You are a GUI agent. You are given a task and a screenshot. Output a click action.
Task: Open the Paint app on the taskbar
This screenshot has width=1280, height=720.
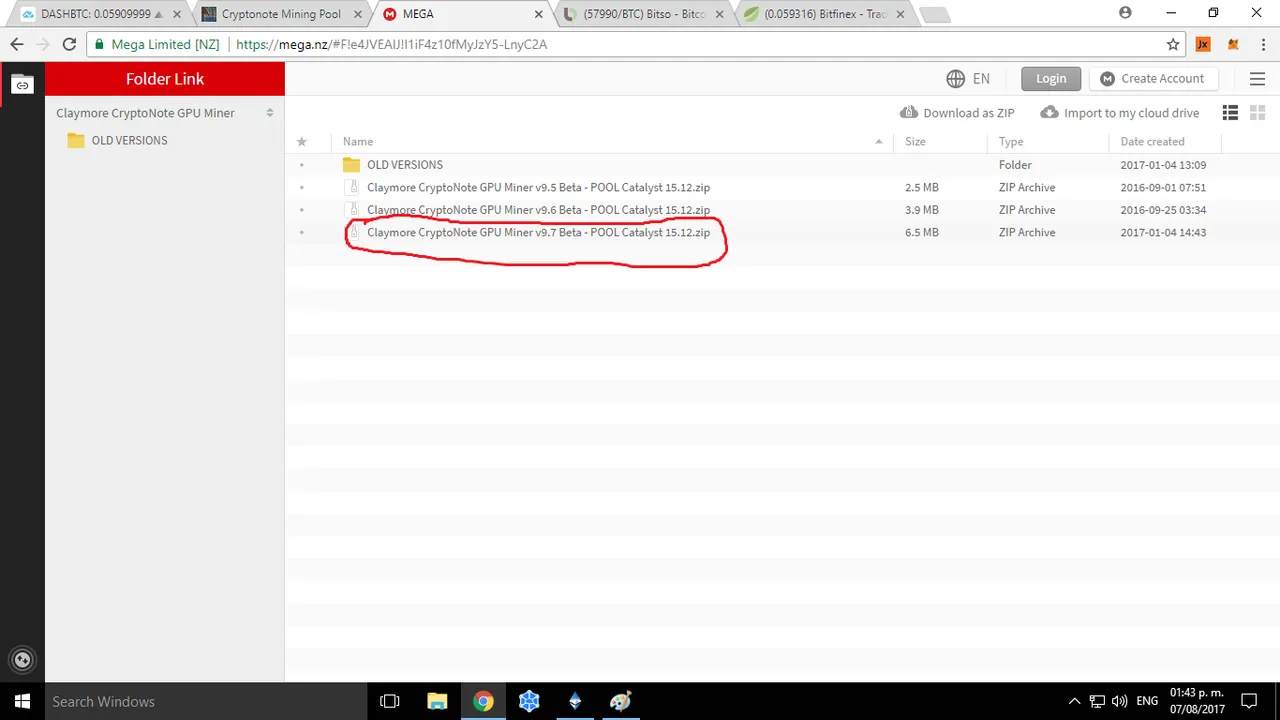[621, 701]
